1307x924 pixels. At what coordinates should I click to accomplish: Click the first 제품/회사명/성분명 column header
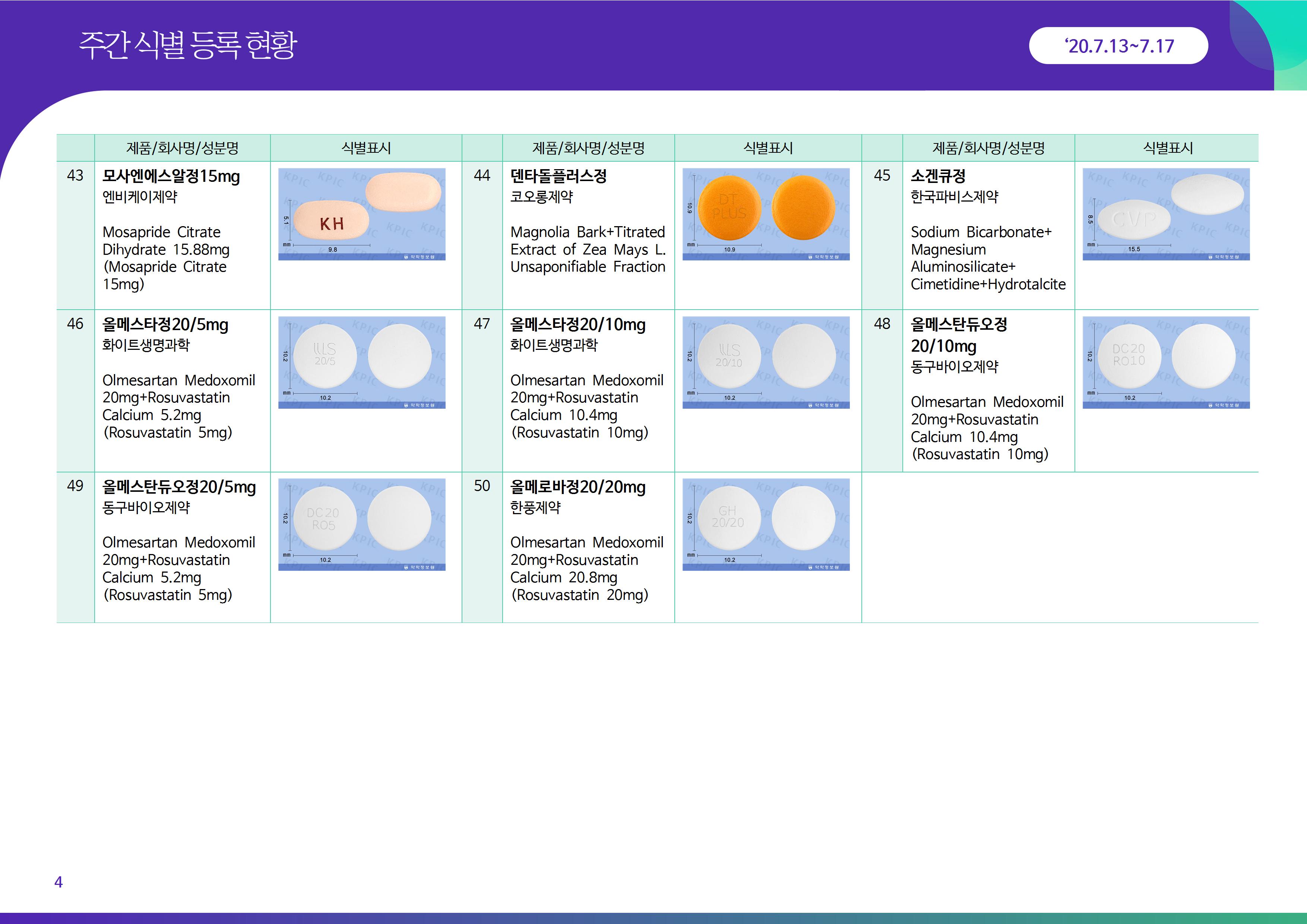coord(182,148)
